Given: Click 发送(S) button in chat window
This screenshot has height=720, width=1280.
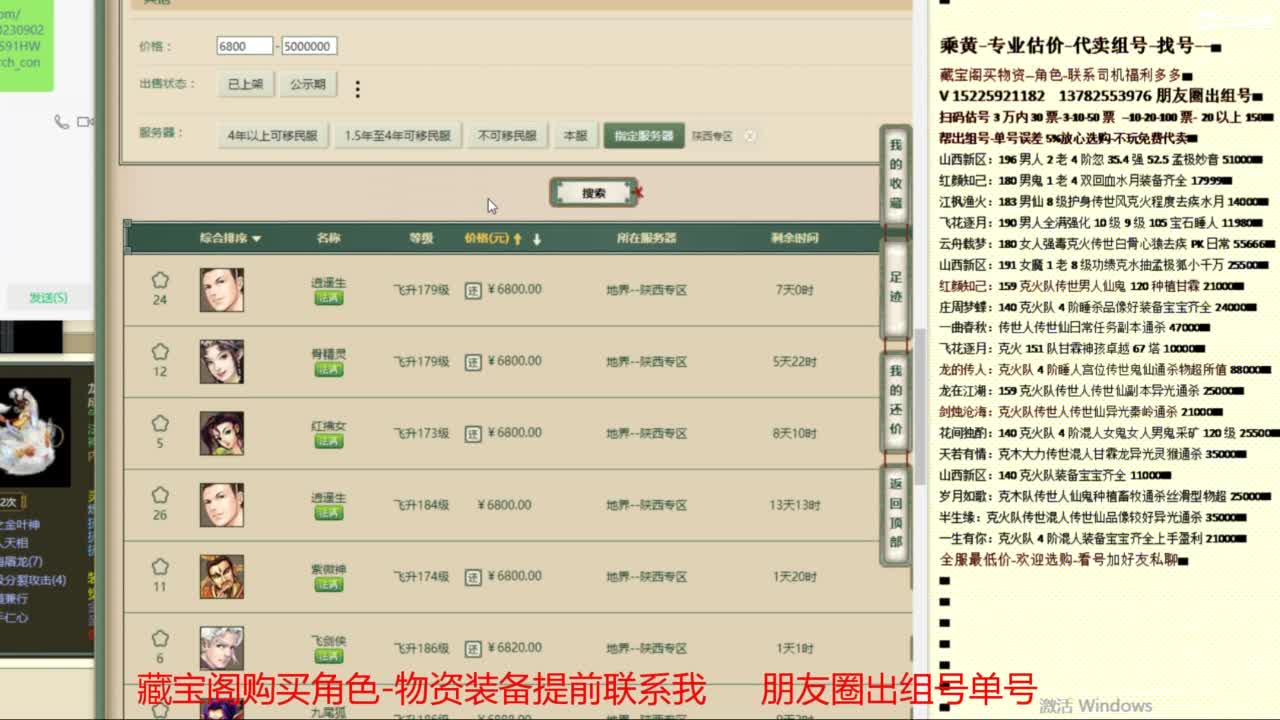Looking at the screenshot, I should pyautogui.click(x=48, y=298).
